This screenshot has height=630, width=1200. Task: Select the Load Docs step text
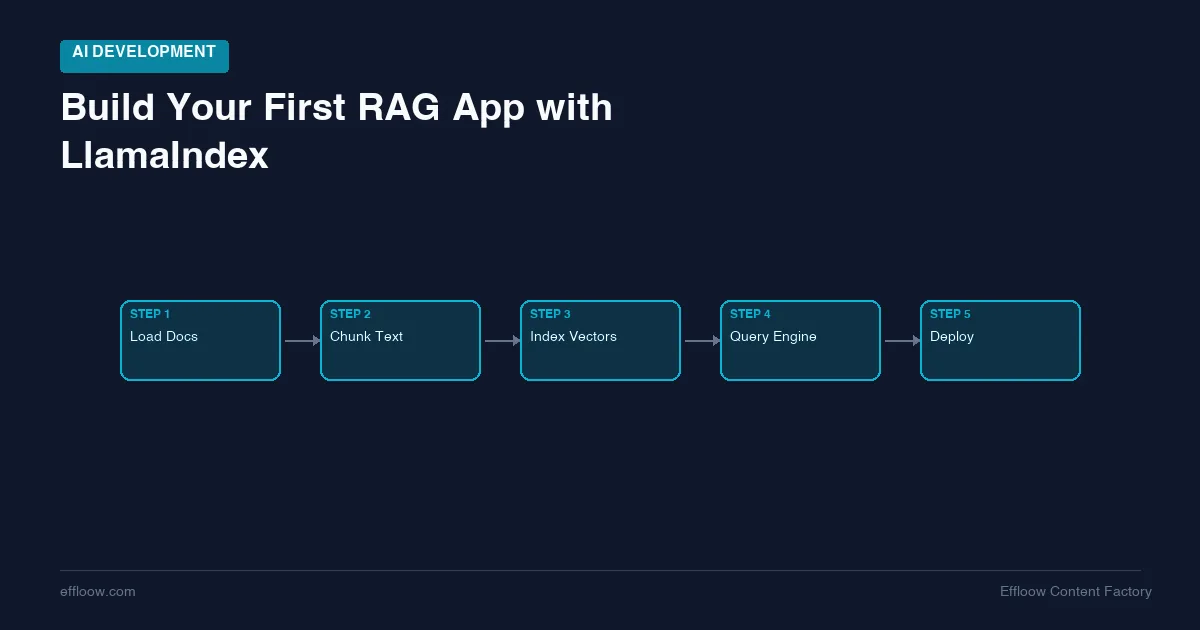164,337
